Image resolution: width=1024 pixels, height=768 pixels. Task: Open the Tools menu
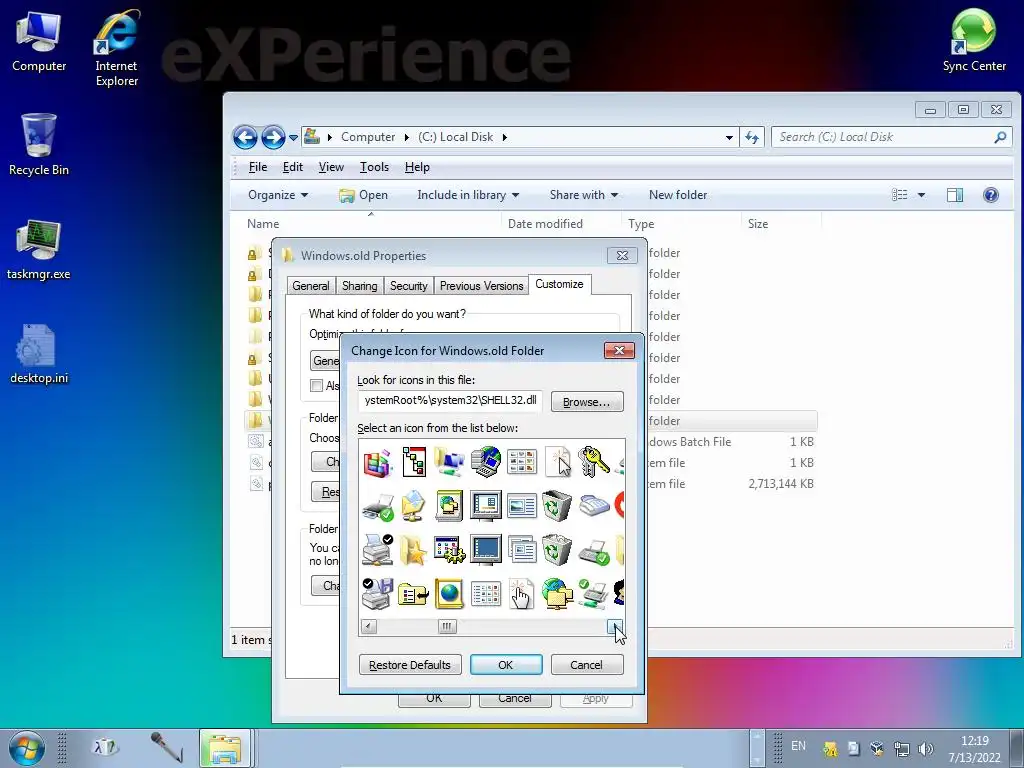point(374,167)
